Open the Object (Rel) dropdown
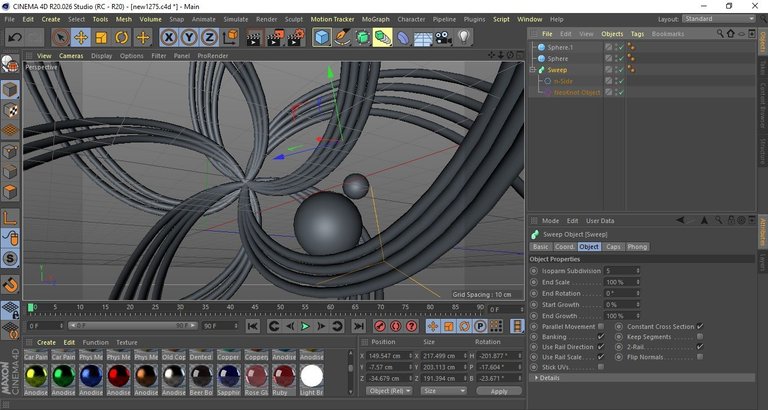The image size is (768, 410). (x=389, y=391)
